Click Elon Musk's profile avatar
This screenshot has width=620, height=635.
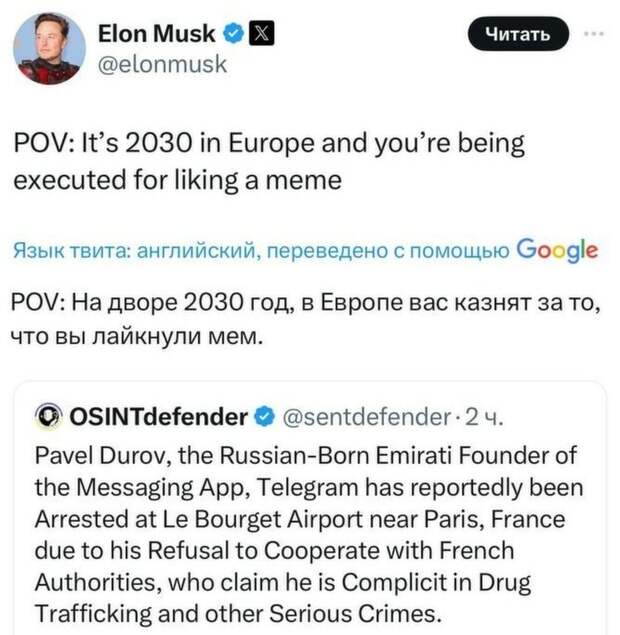(x=48, y=48)
